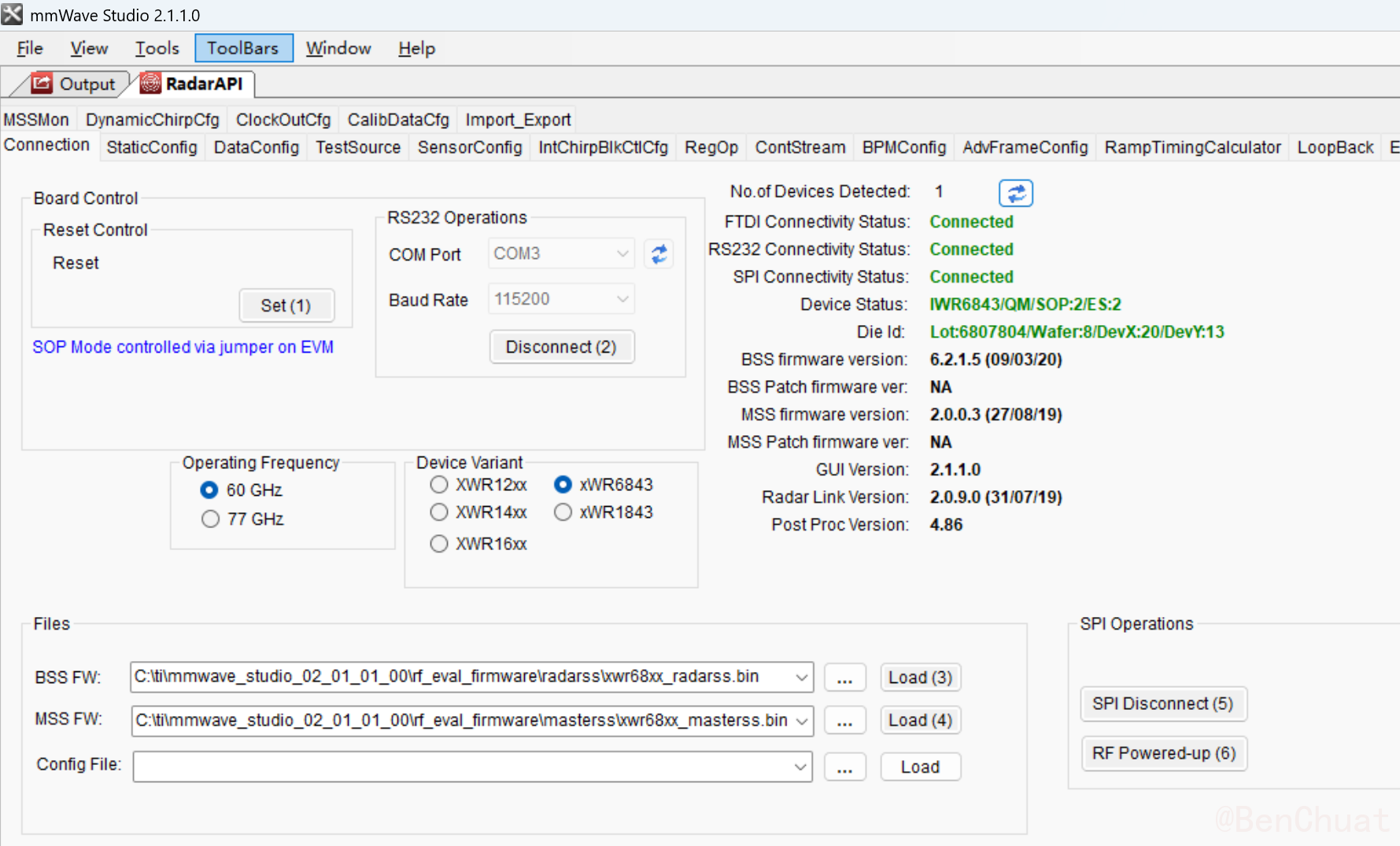This screenshot has height=846, width=1400.
Task: Click the refresh devices detected icon
Action: (x=1015, y=193)
